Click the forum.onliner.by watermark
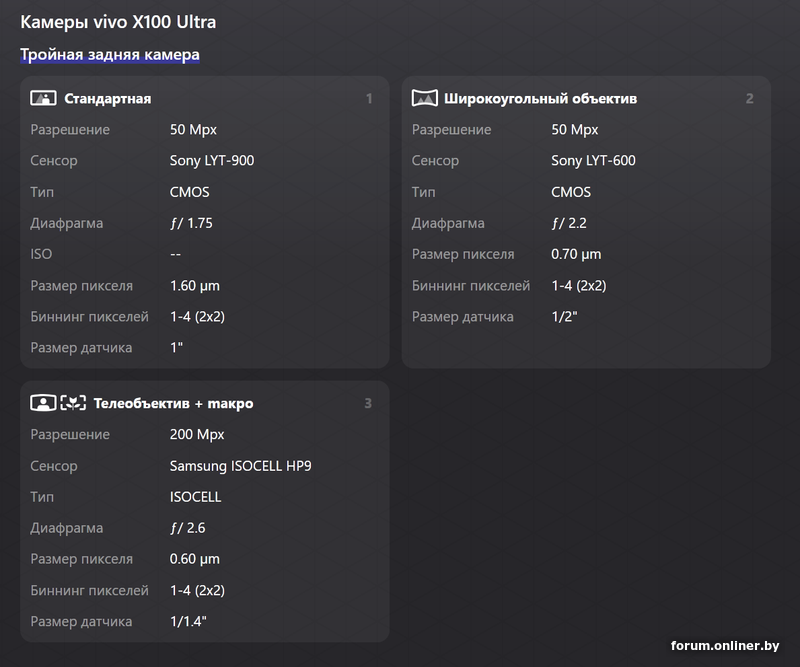The width and height of the screenshot is (800, 667). tap(725, 646)
